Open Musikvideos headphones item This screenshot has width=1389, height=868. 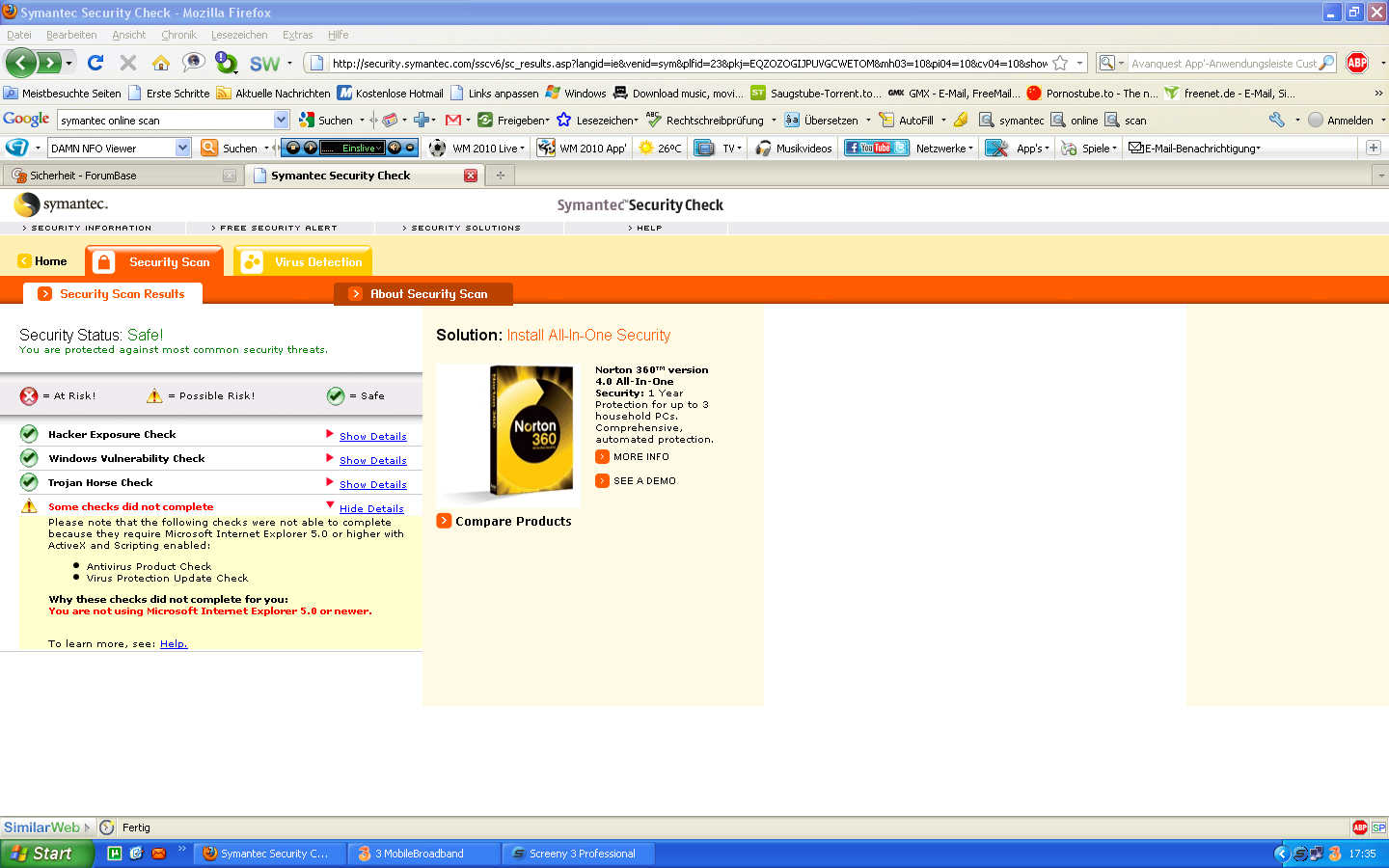[793, 149]
